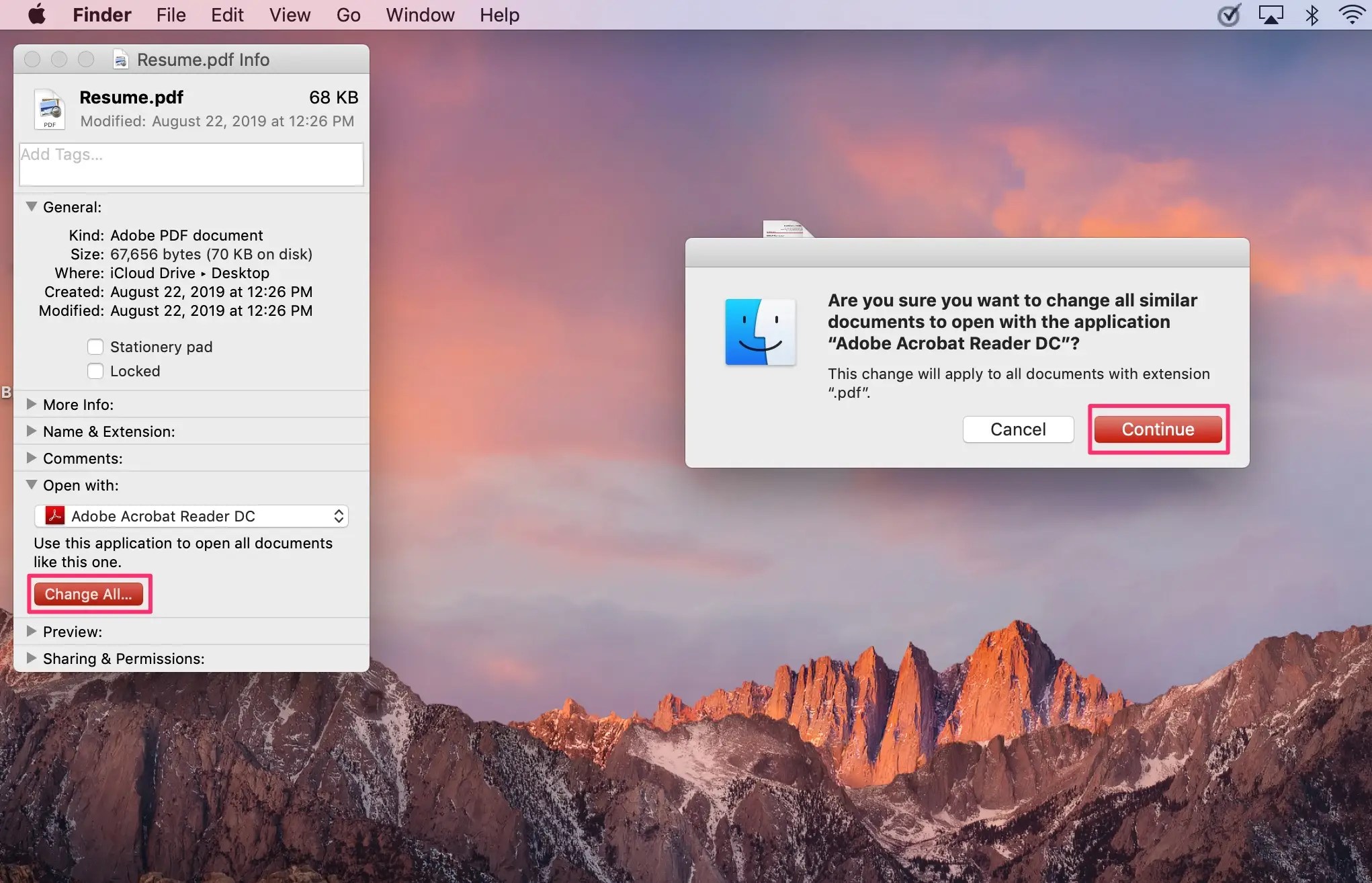Zoom the Resume.pdf Info window
This screenshot has width=1372, height=883.
pos(86,60)
